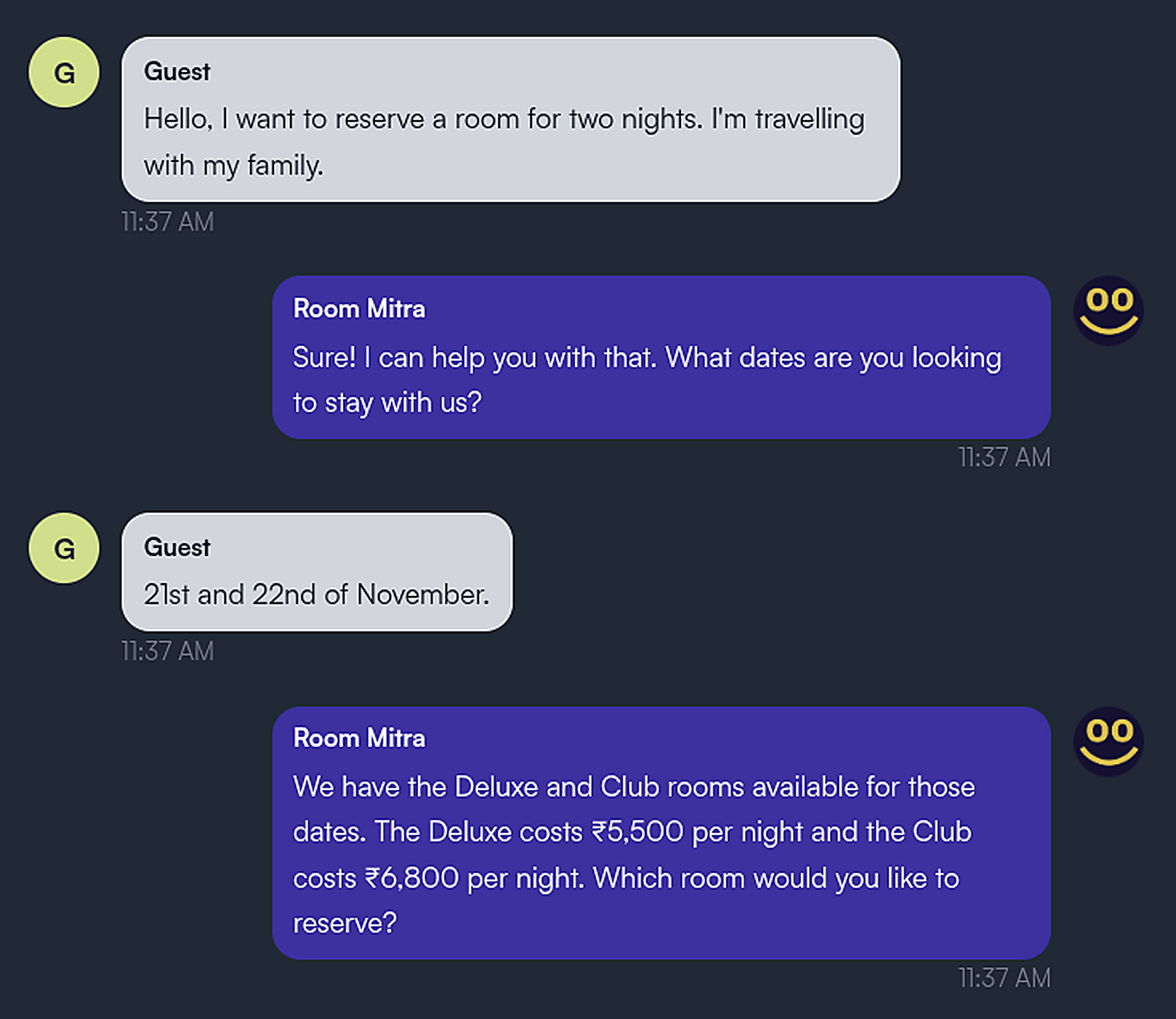
Task: Select the timestamp below the pricing reply
Action: 1005,979
